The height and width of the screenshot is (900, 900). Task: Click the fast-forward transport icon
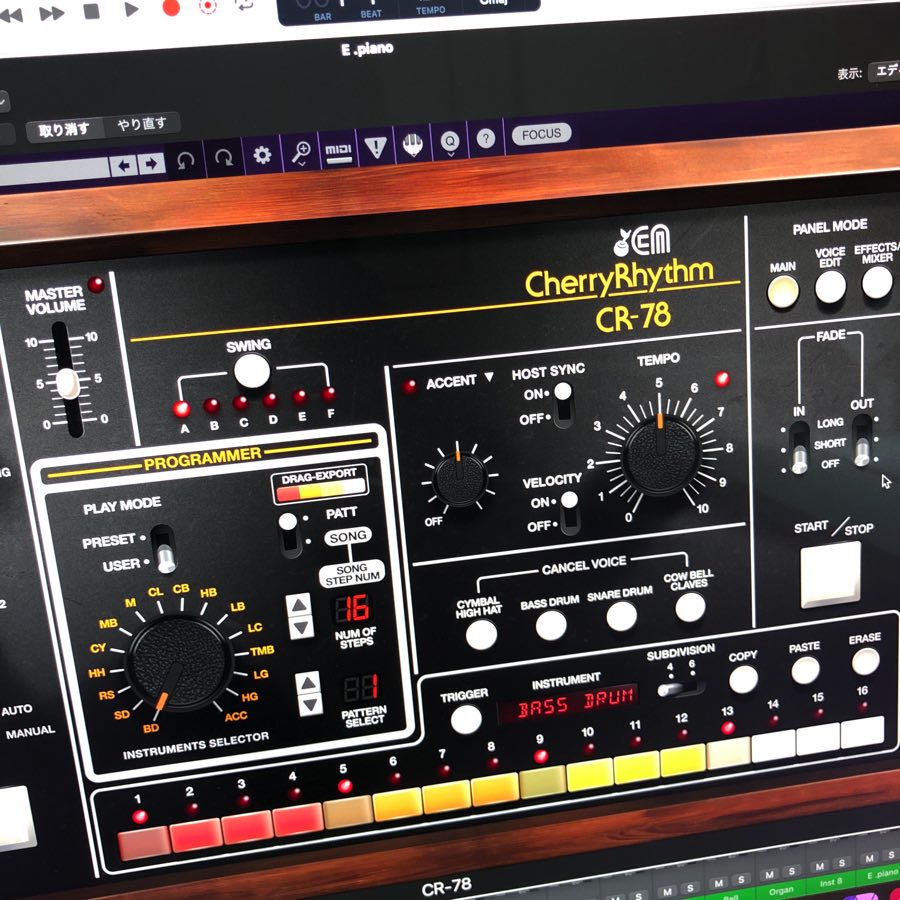[52, 13]
